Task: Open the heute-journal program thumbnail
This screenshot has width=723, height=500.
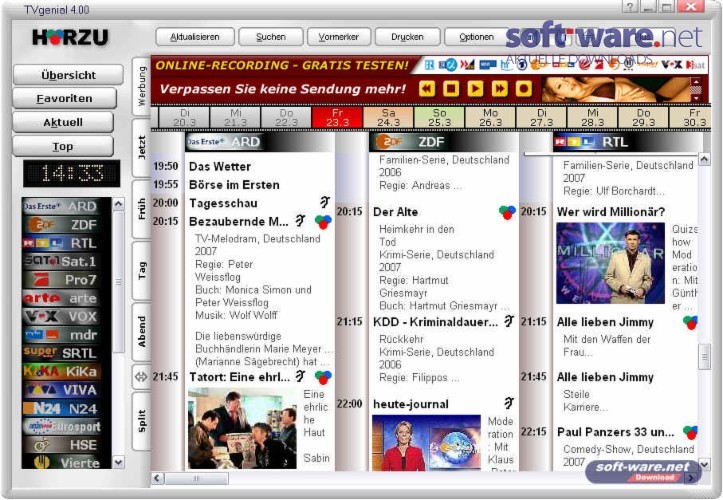Action: pos(427,442)
